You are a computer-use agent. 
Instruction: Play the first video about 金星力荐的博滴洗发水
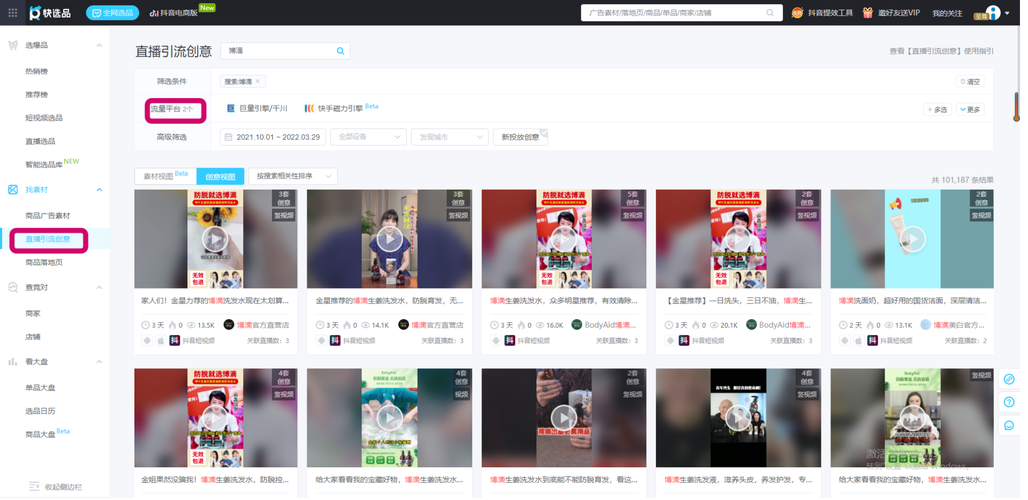click(x=215, y=239)
